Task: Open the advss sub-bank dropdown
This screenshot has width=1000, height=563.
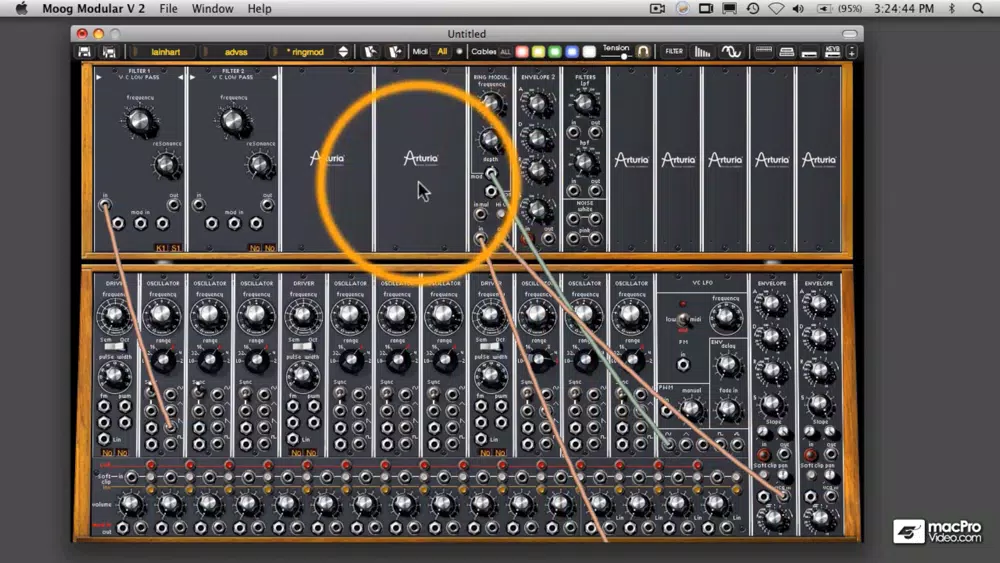Action: coord(235,52)
